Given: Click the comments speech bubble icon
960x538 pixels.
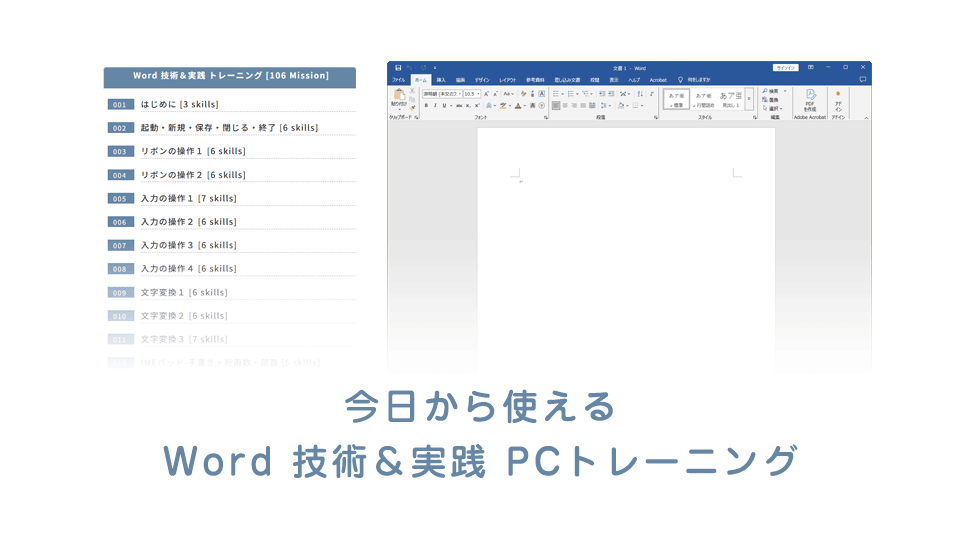Looking at the screenshot, I should [x=862, y=79].
